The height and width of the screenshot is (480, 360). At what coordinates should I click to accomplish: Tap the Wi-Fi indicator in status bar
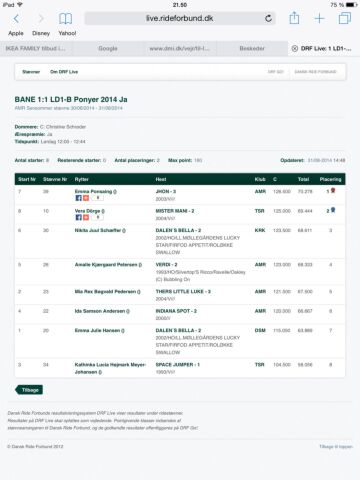pyautogui.click(x=20, y=5)
